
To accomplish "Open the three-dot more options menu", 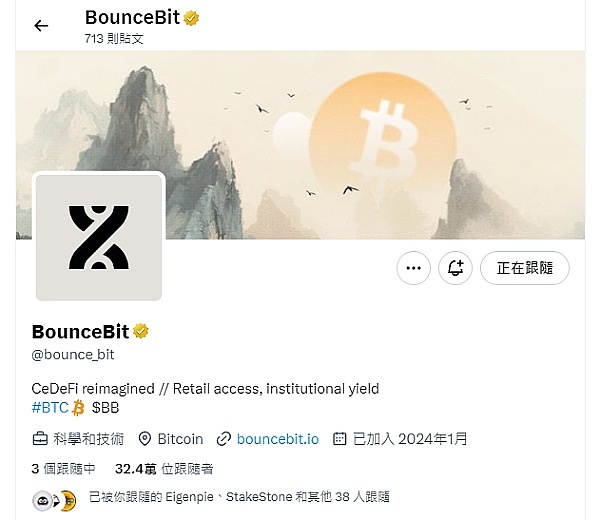I will 413,268.
